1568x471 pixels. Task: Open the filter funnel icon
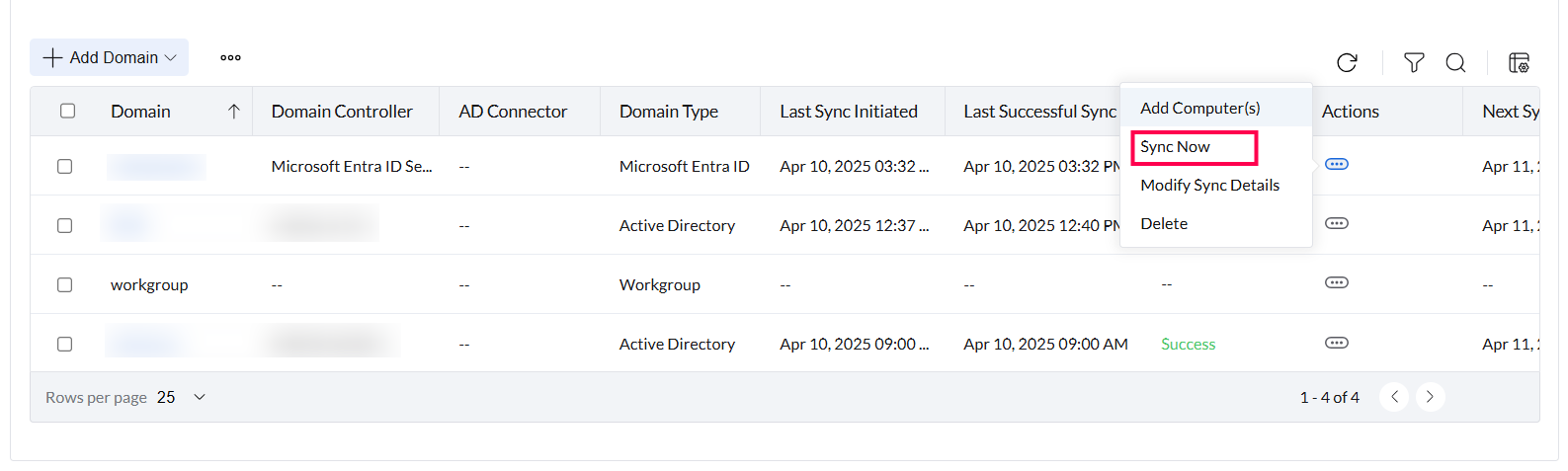click(x=1414, y=63)
